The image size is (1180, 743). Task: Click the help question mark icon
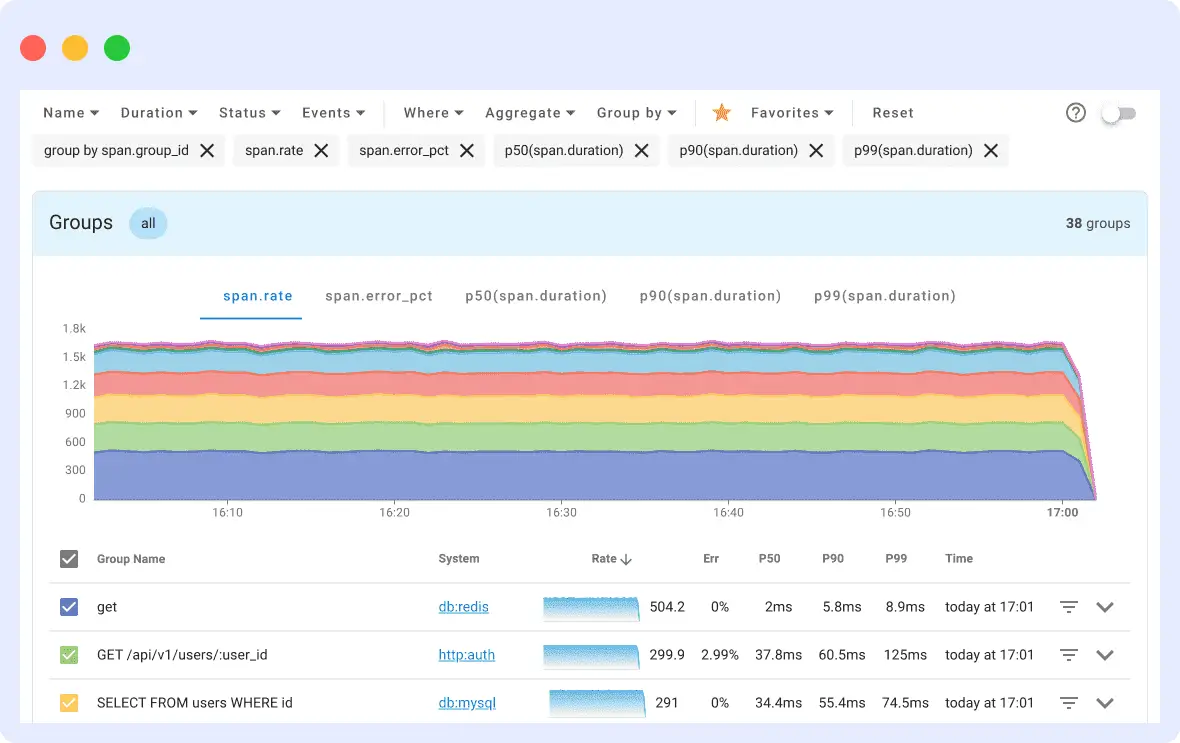(1075, 113)
